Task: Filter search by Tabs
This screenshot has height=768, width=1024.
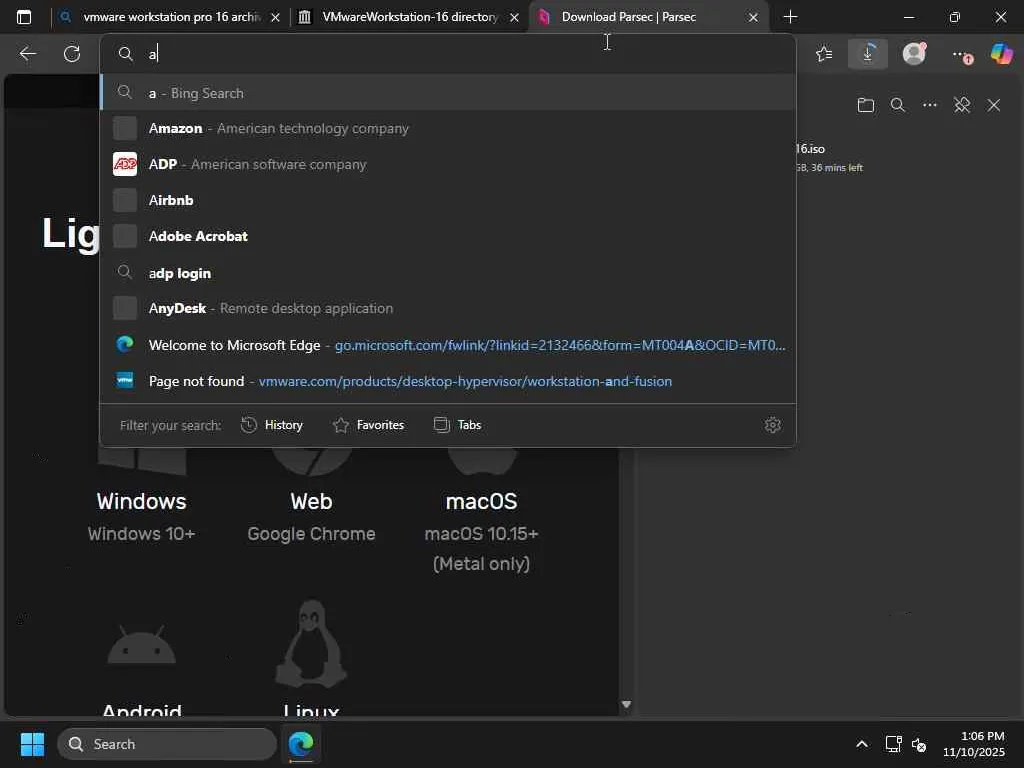Action: 458,425
